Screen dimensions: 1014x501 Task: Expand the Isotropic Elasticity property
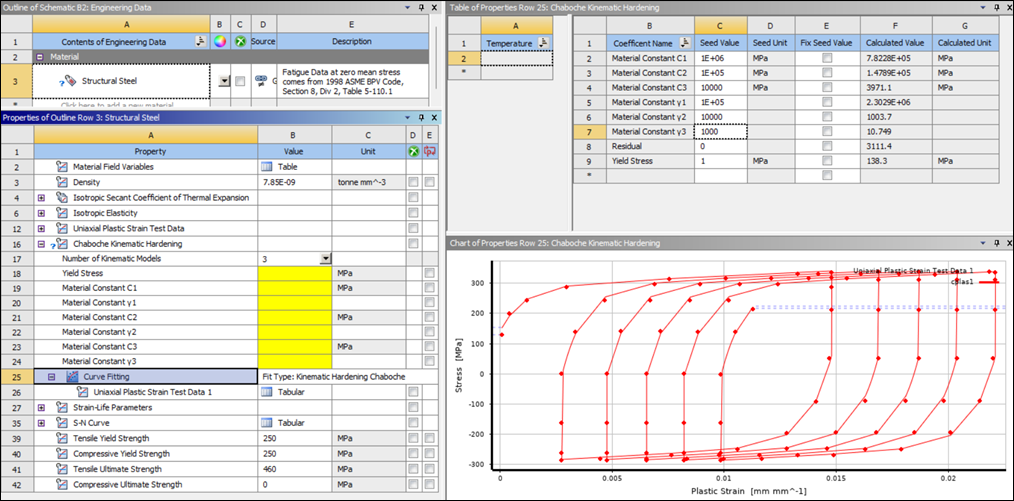pos(41,213)
